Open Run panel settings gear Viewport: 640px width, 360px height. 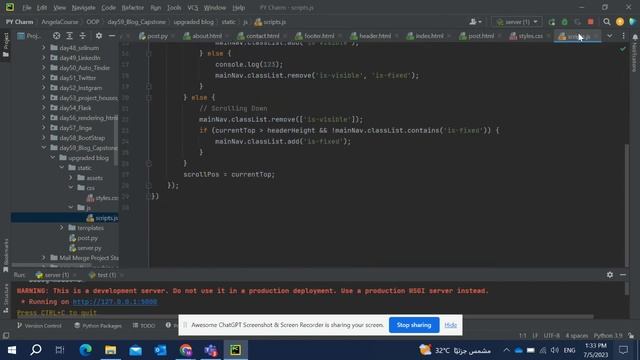610,275
